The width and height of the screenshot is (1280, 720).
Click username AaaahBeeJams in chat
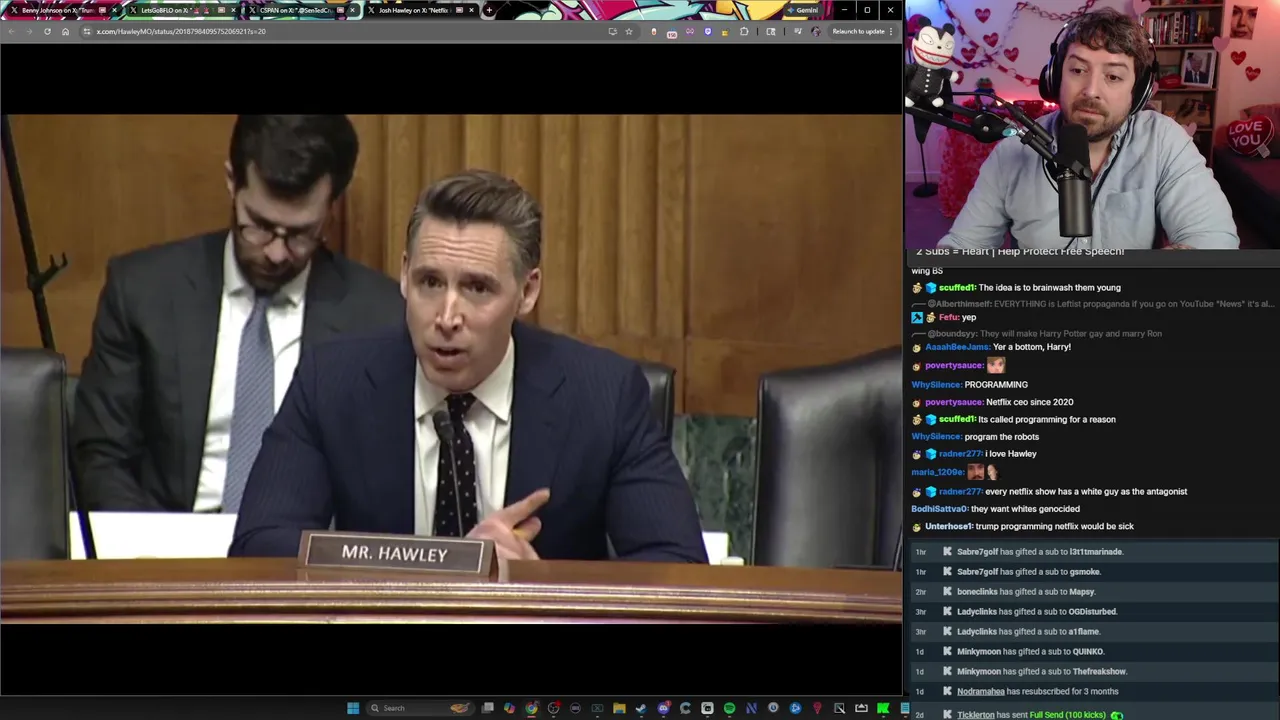957,347
